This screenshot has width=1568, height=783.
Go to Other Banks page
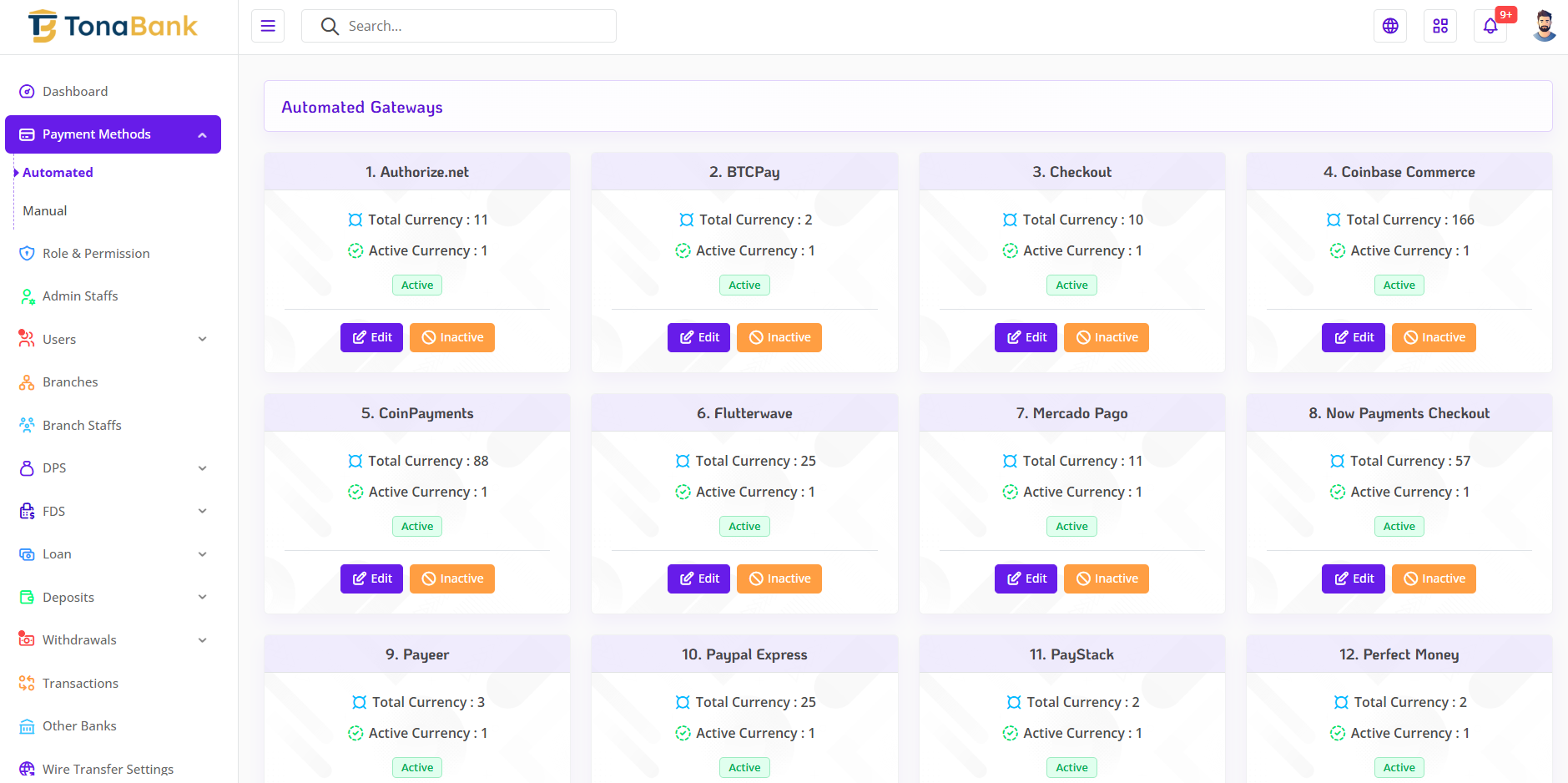coord(79,726)
